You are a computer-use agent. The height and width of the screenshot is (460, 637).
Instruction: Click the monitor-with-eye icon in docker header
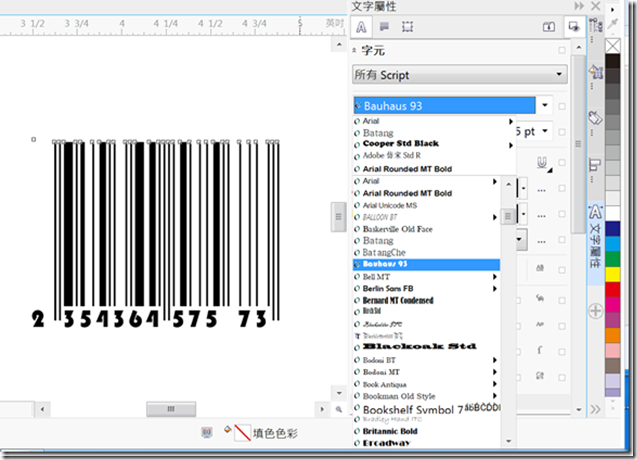pos(574,27)
